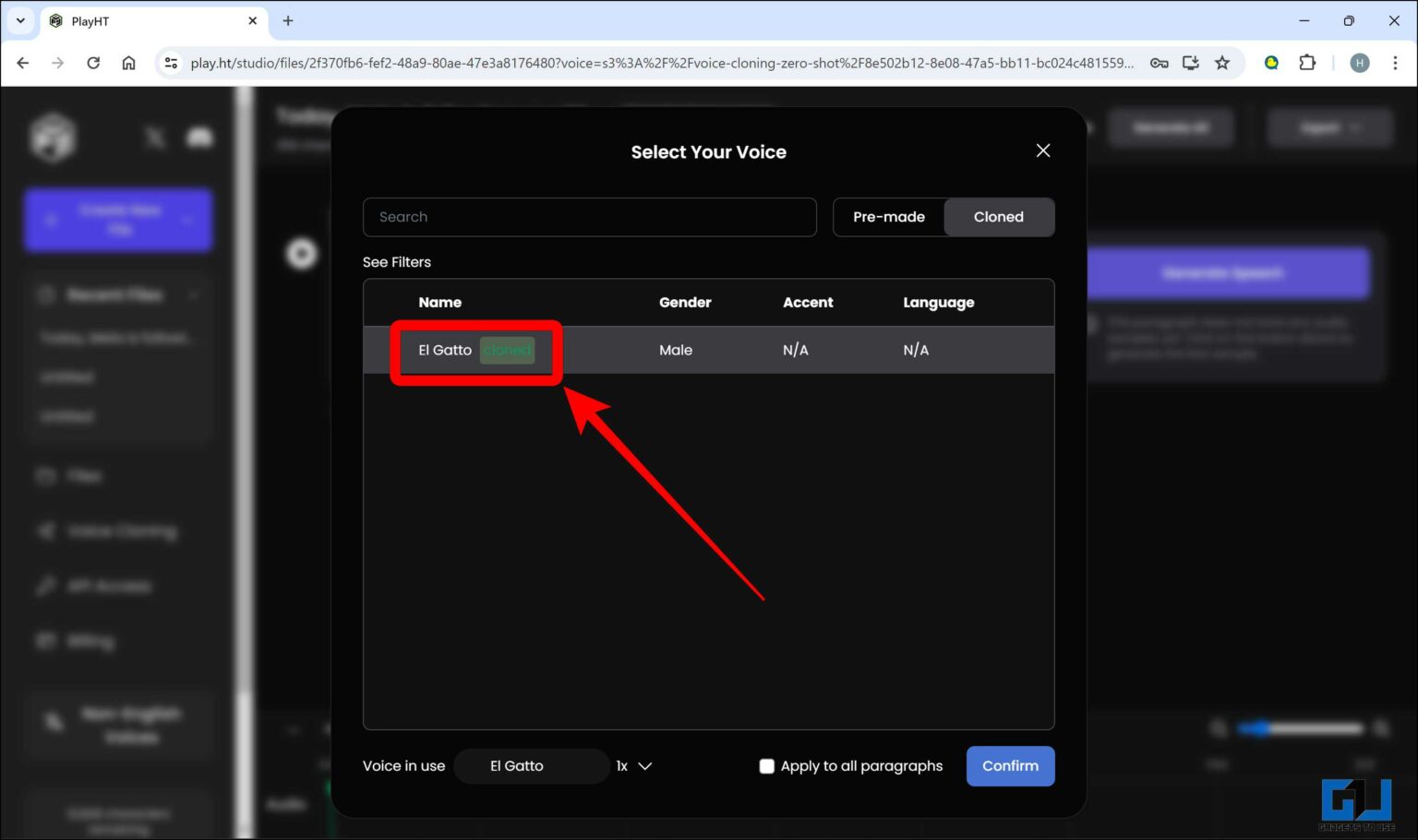Go back using browser back arrow

tap(23, 63)
